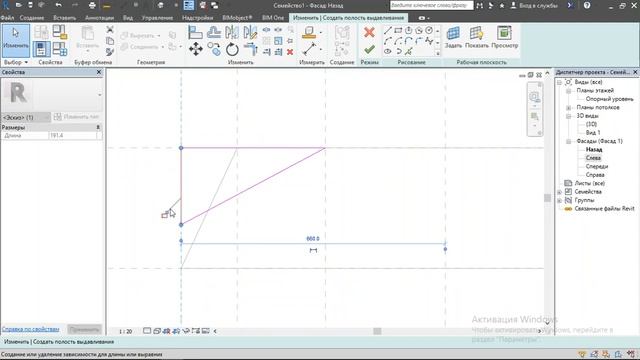Open the Help question mark icon
640x360 pixels.
click(587, 5)
